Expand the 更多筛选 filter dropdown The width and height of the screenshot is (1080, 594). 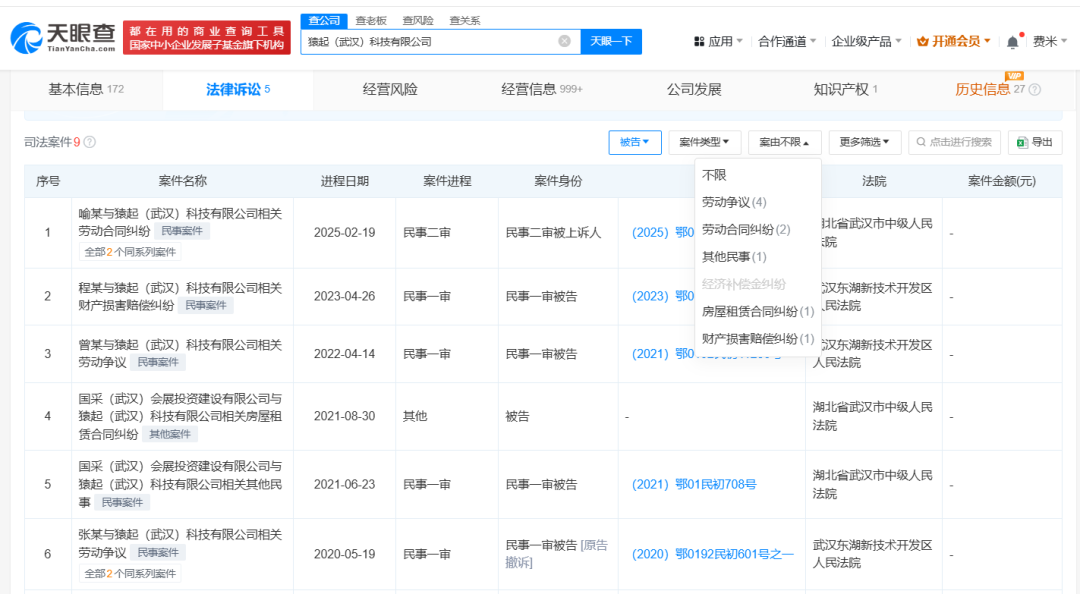coord(864,143)
